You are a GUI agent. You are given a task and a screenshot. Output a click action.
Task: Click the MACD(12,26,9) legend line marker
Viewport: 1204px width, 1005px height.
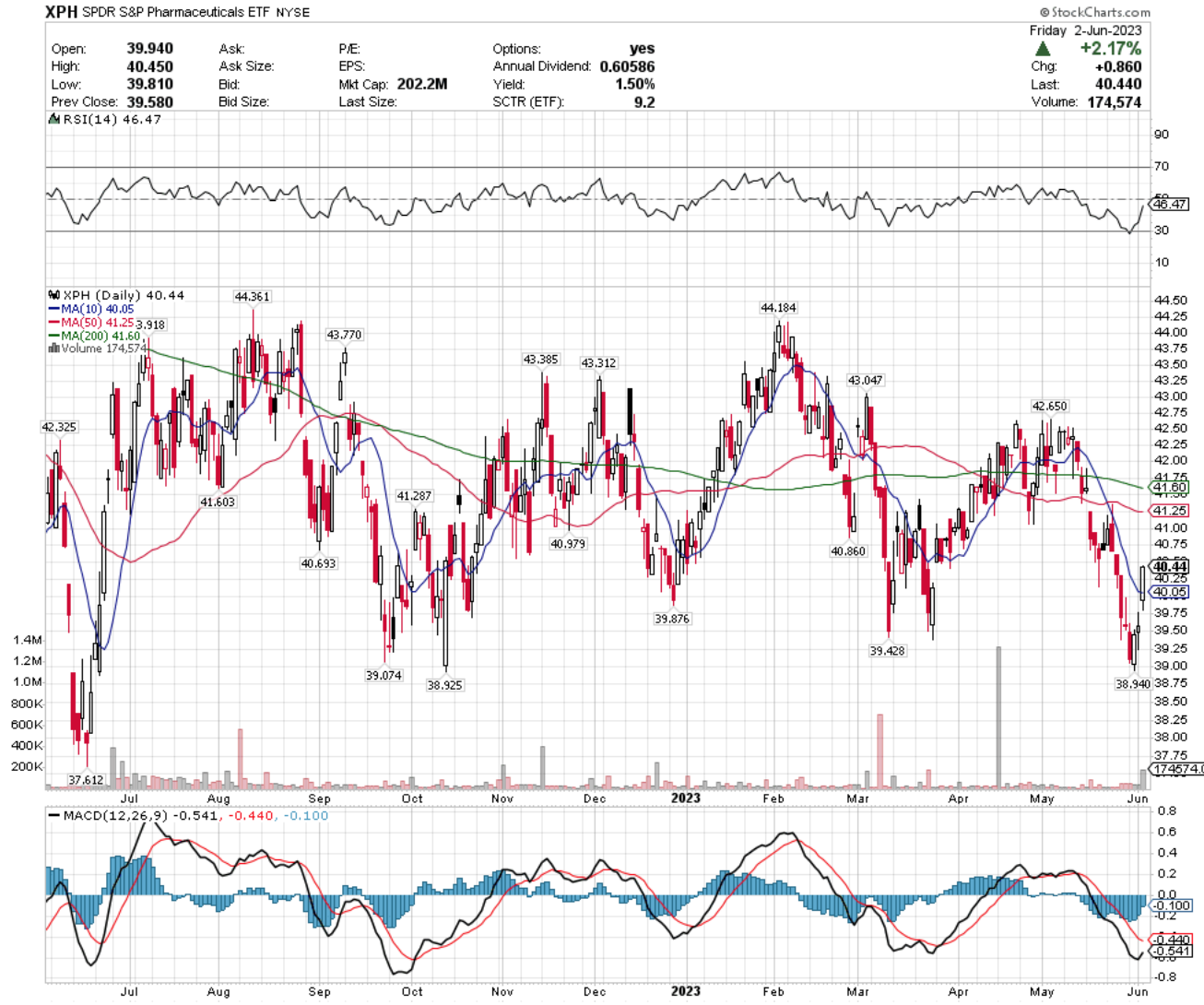(53, 816)
